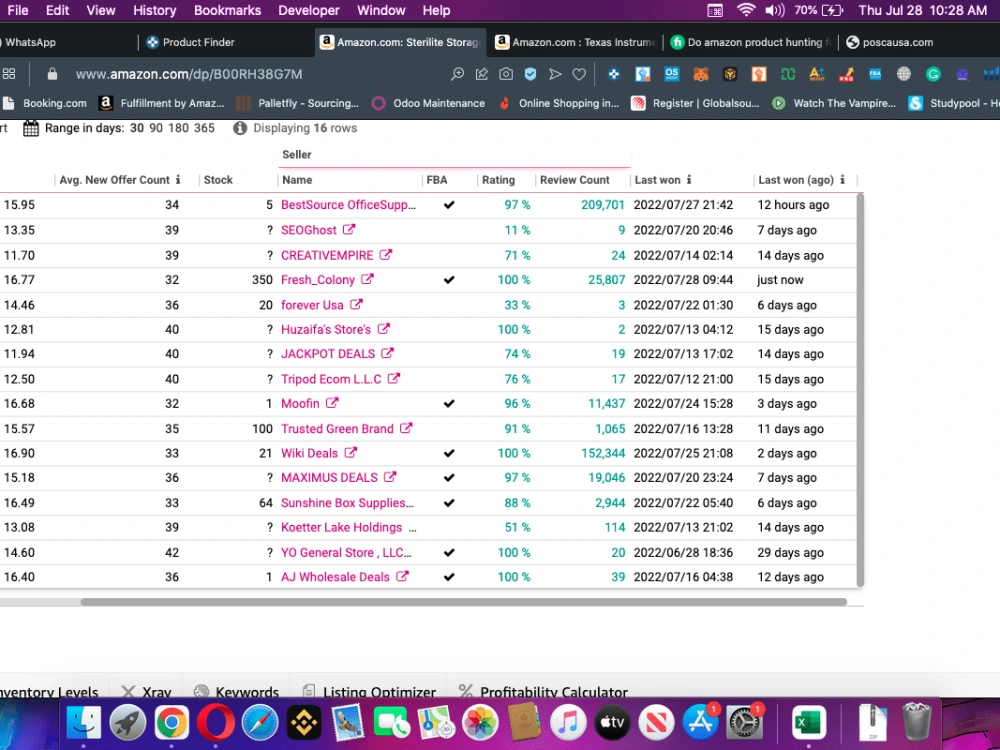Screen dimensions: 1000x750
Task: Switch to the Texas Instruments Amazon tab
Action: [x=576, y=42]
